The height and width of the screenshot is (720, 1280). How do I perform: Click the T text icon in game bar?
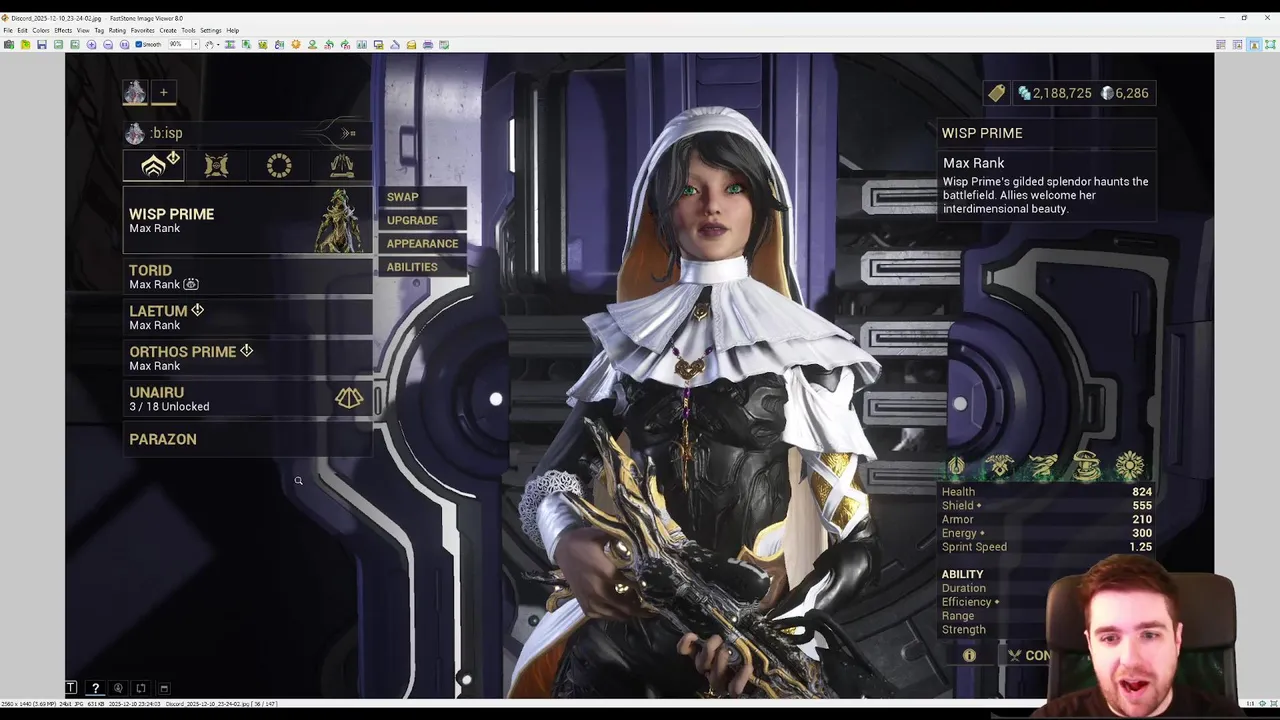pos(71,688)
